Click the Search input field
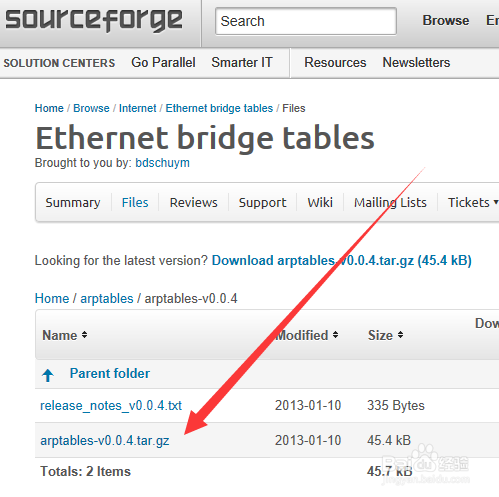Viewport: 499px width, 497px height. (x=306, y=21)
